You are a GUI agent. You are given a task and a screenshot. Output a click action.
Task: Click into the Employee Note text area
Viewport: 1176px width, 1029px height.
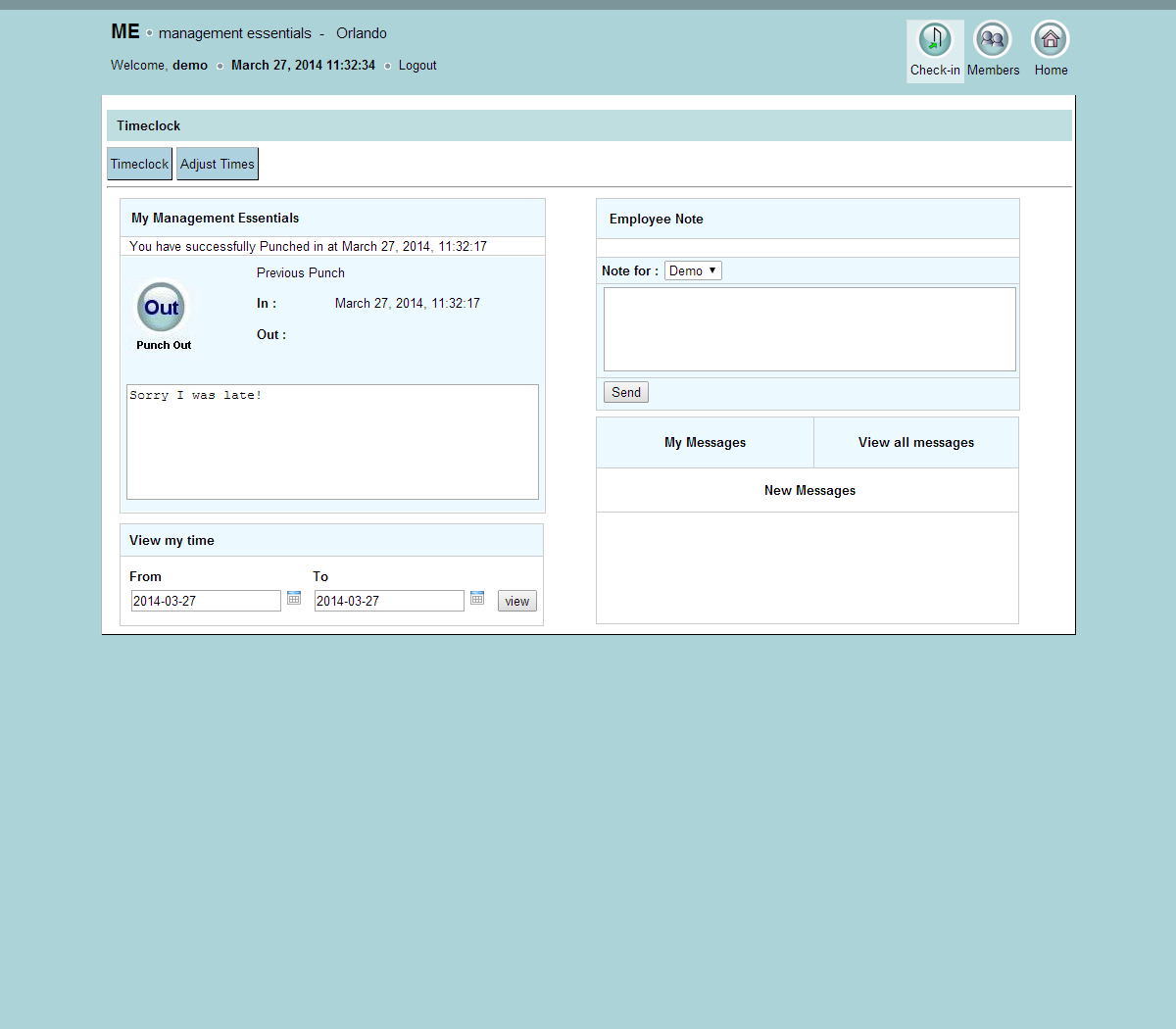809,329
